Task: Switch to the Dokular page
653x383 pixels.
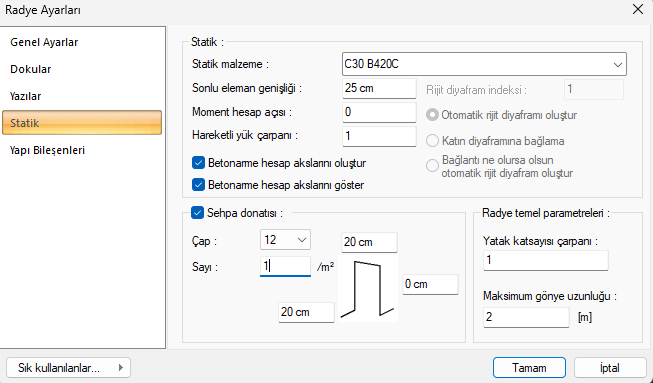Action: 82,69
